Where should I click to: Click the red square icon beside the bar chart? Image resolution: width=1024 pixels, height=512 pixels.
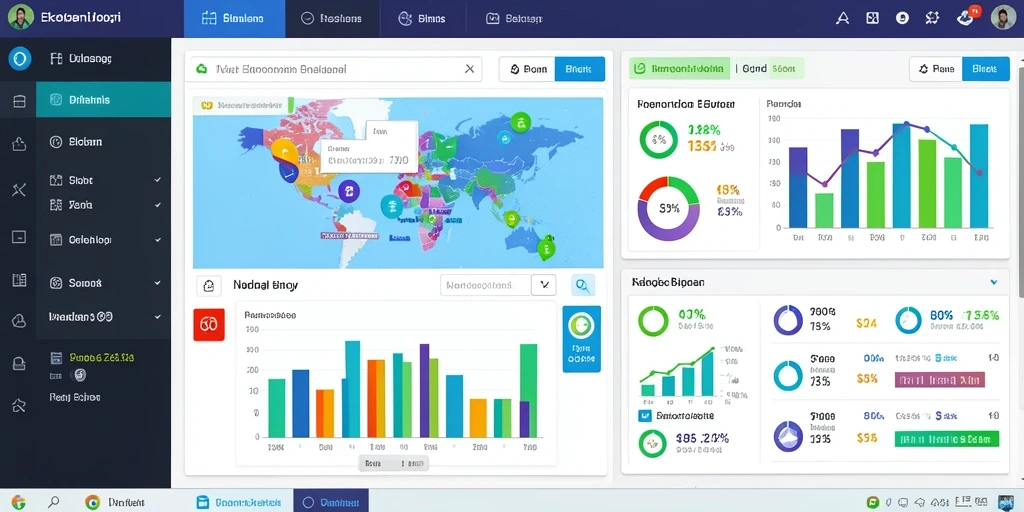click(x=209, y=325)
